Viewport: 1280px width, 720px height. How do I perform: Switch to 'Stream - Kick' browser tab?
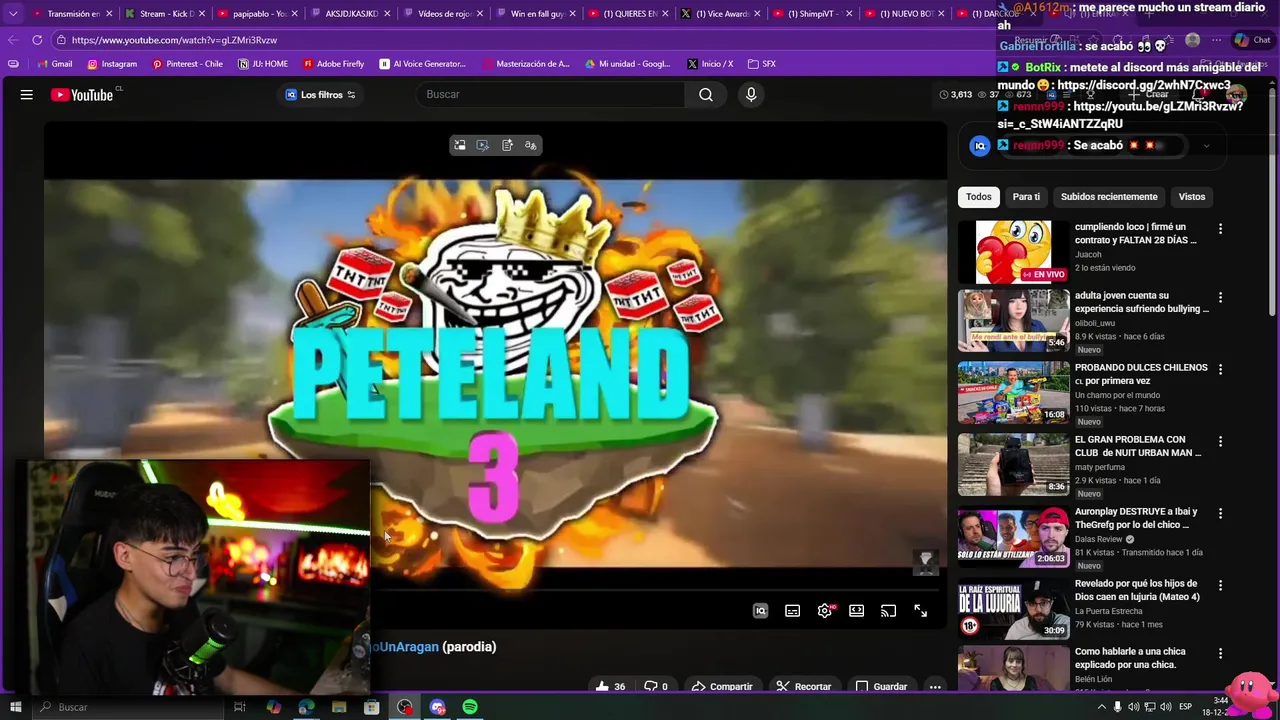pyautogui.click(x=165, y=14)
